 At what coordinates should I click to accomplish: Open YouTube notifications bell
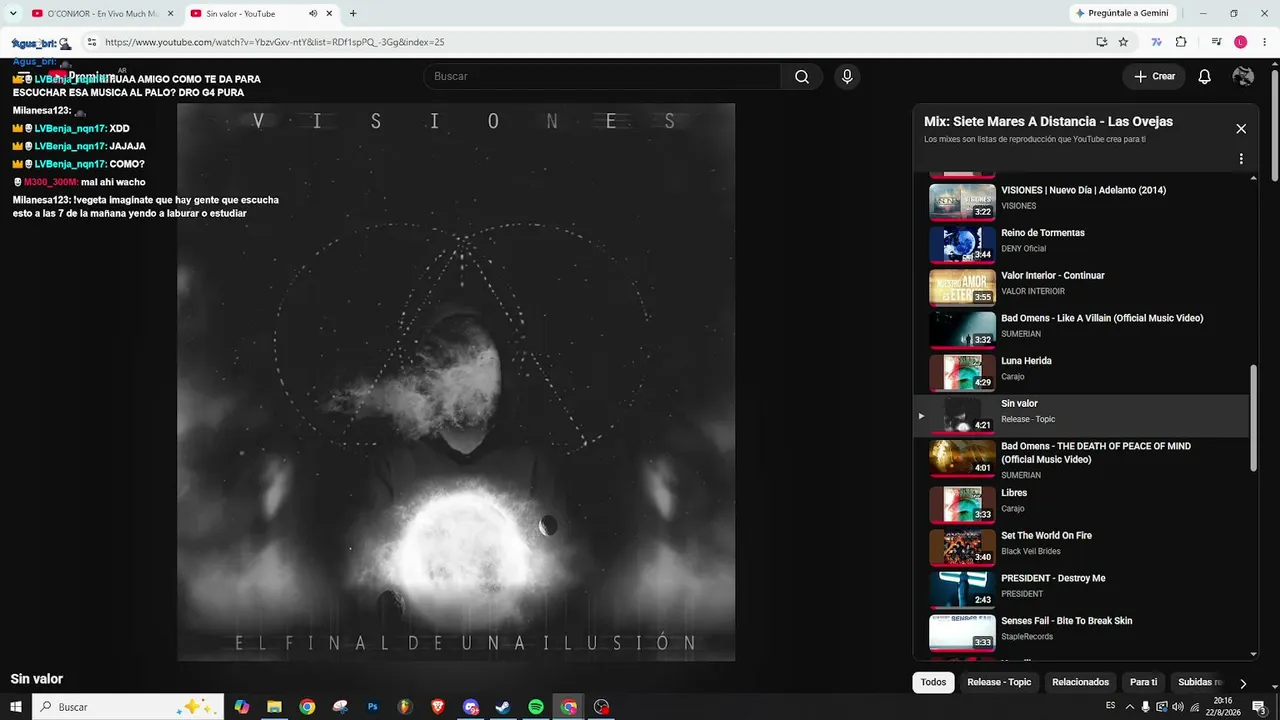pyautogui.click(x=1205, y=77)
